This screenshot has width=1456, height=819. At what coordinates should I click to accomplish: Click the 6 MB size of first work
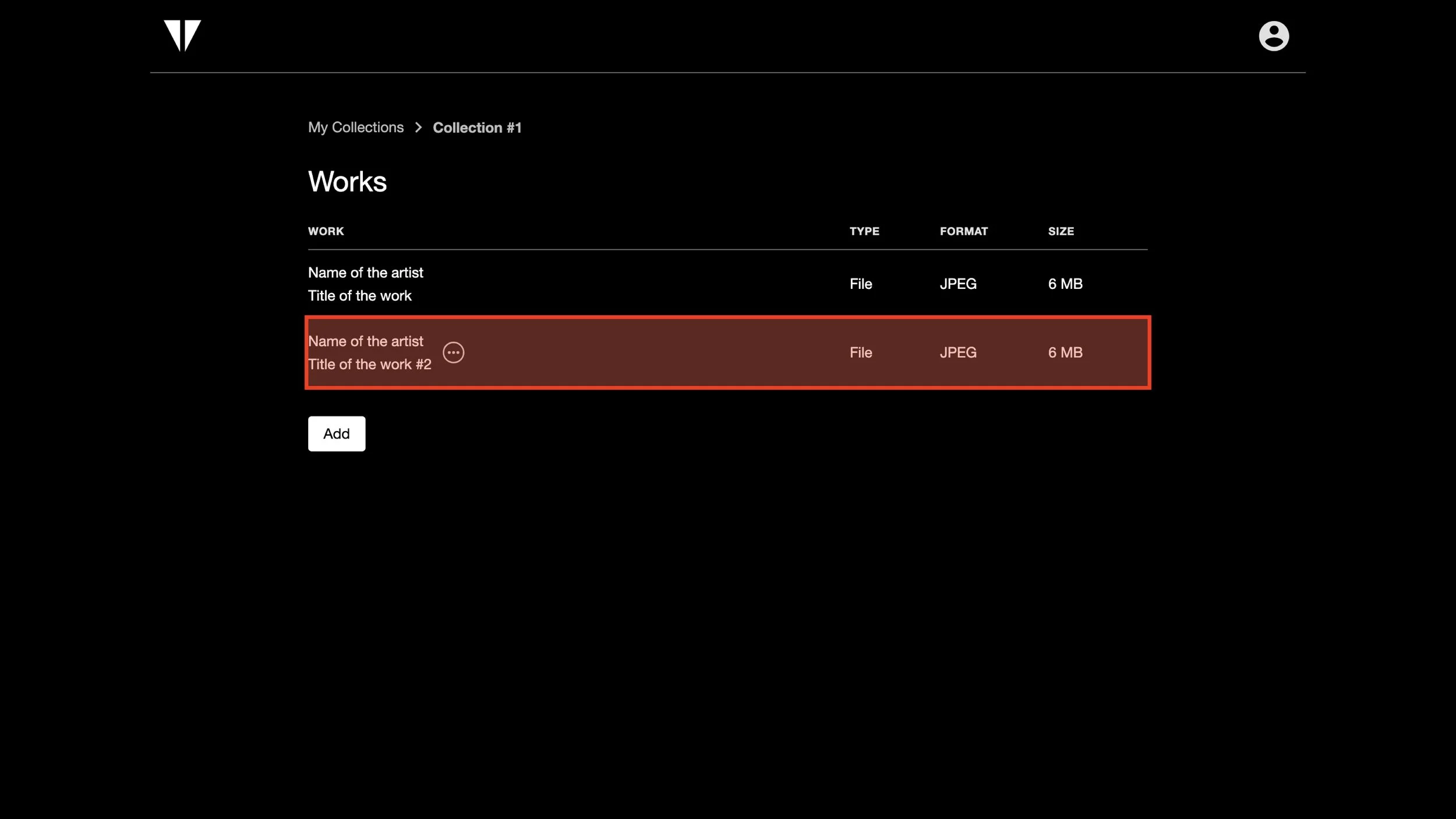[x=1065, y=284]
